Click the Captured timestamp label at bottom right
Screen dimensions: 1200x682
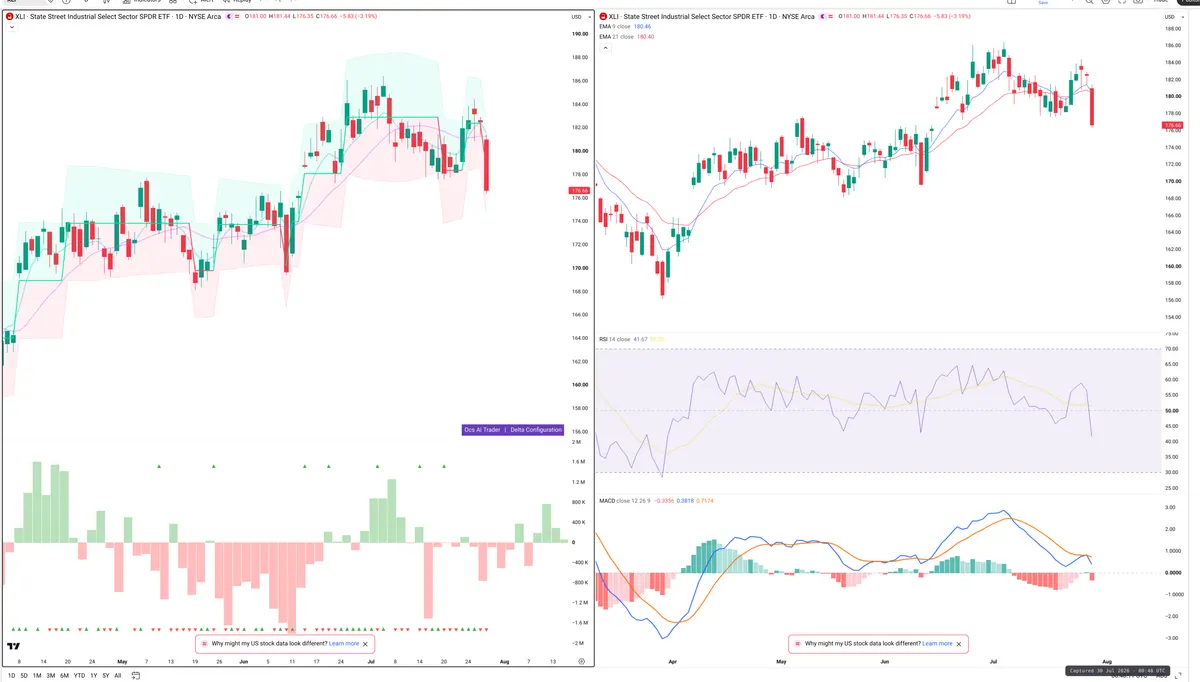1119,670
